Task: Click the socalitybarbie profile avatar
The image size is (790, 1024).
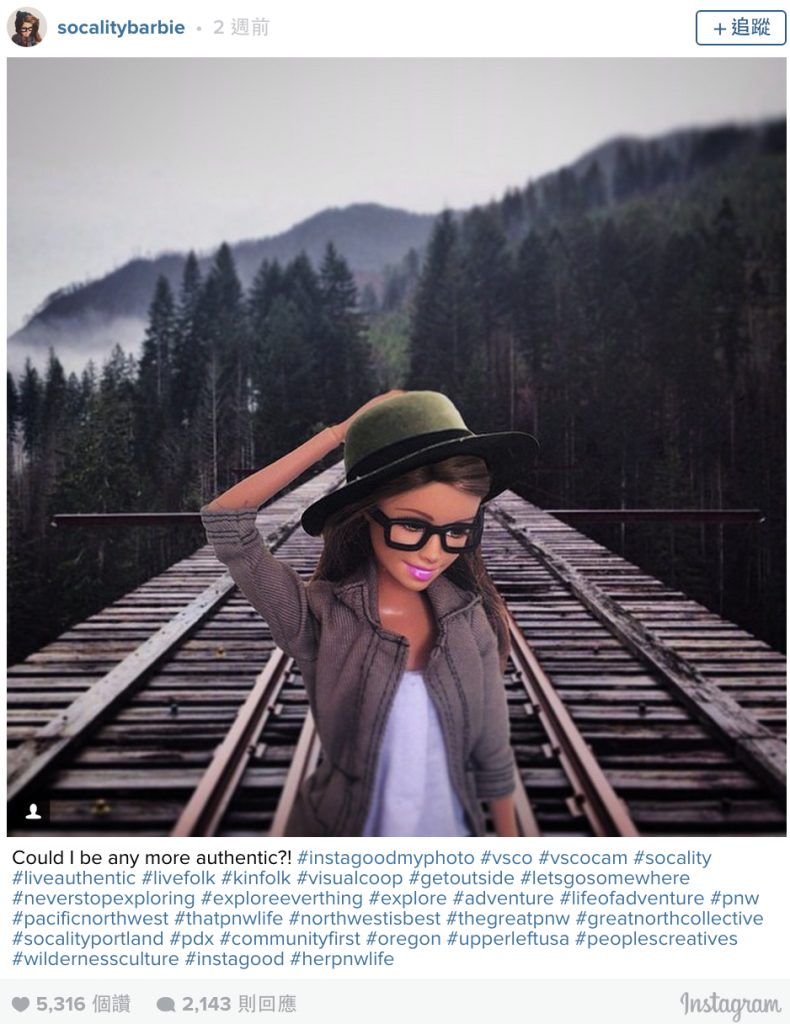Action: 27,27
